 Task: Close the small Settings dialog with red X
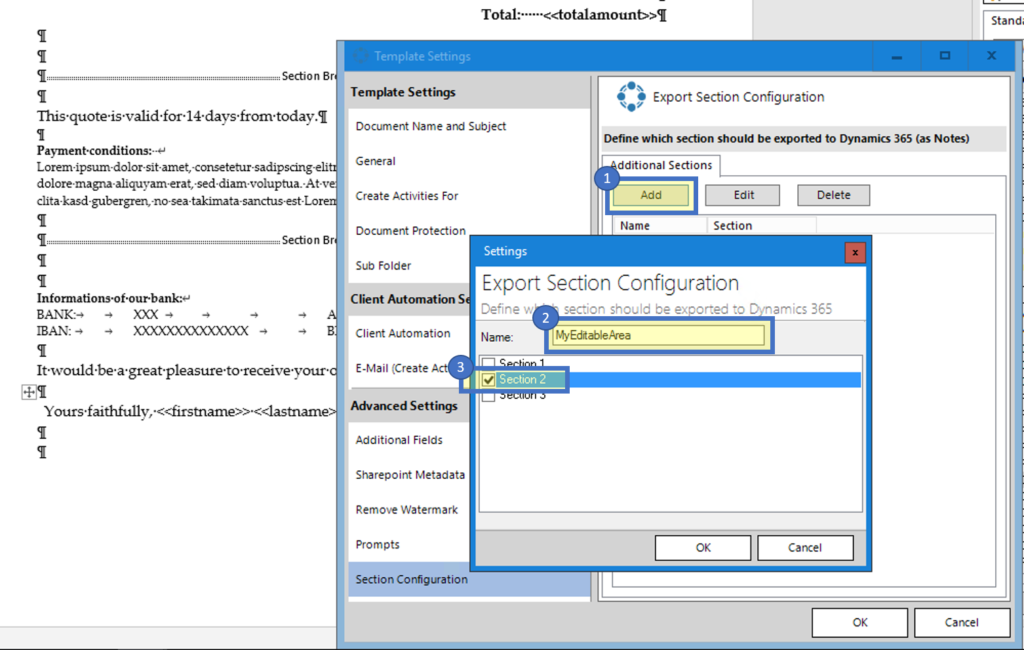855,252
